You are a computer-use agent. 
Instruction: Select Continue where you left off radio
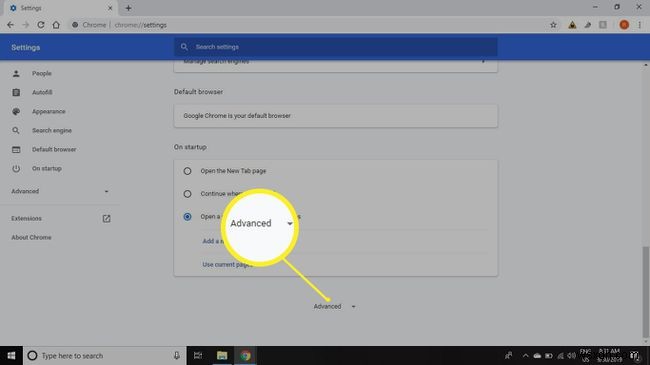[187, 194]
